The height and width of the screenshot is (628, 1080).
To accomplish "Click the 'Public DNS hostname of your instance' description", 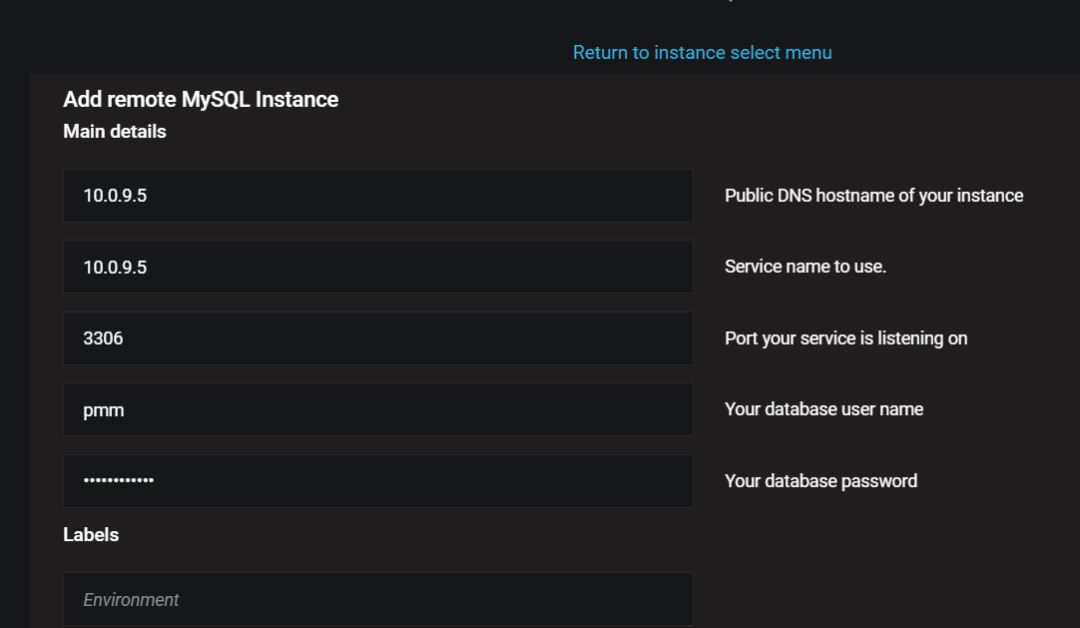I will pyautogui.click(x=873, y=195).
